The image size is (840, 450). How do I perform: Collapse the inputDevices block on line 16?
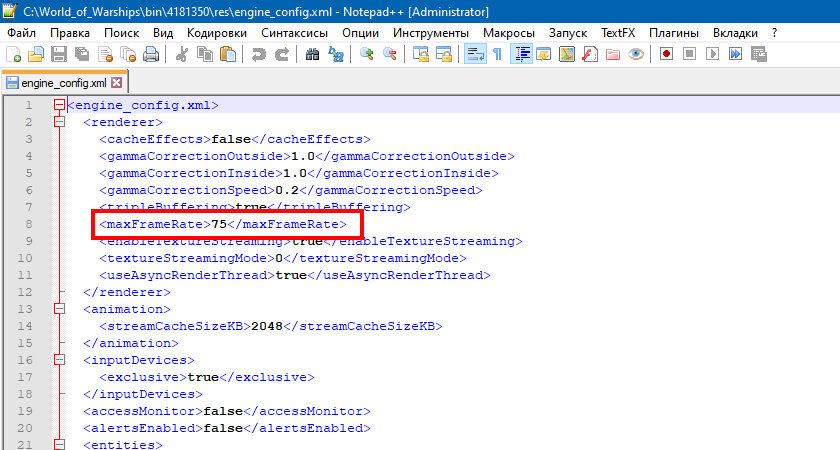pos(59,360)
